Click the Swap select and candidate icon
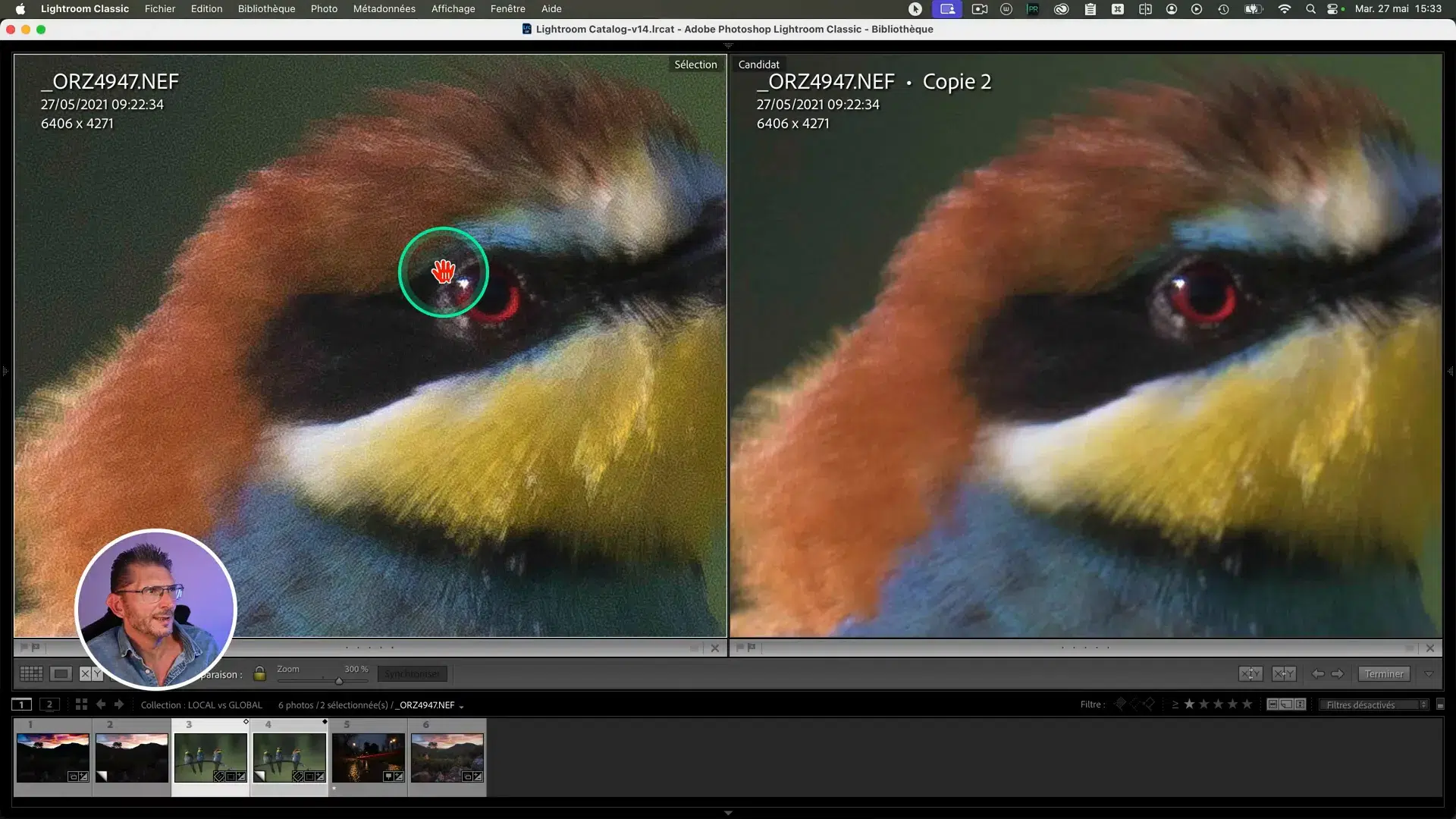The width and height of the screenshot is (1456, 819). (x=1250, y=673)
